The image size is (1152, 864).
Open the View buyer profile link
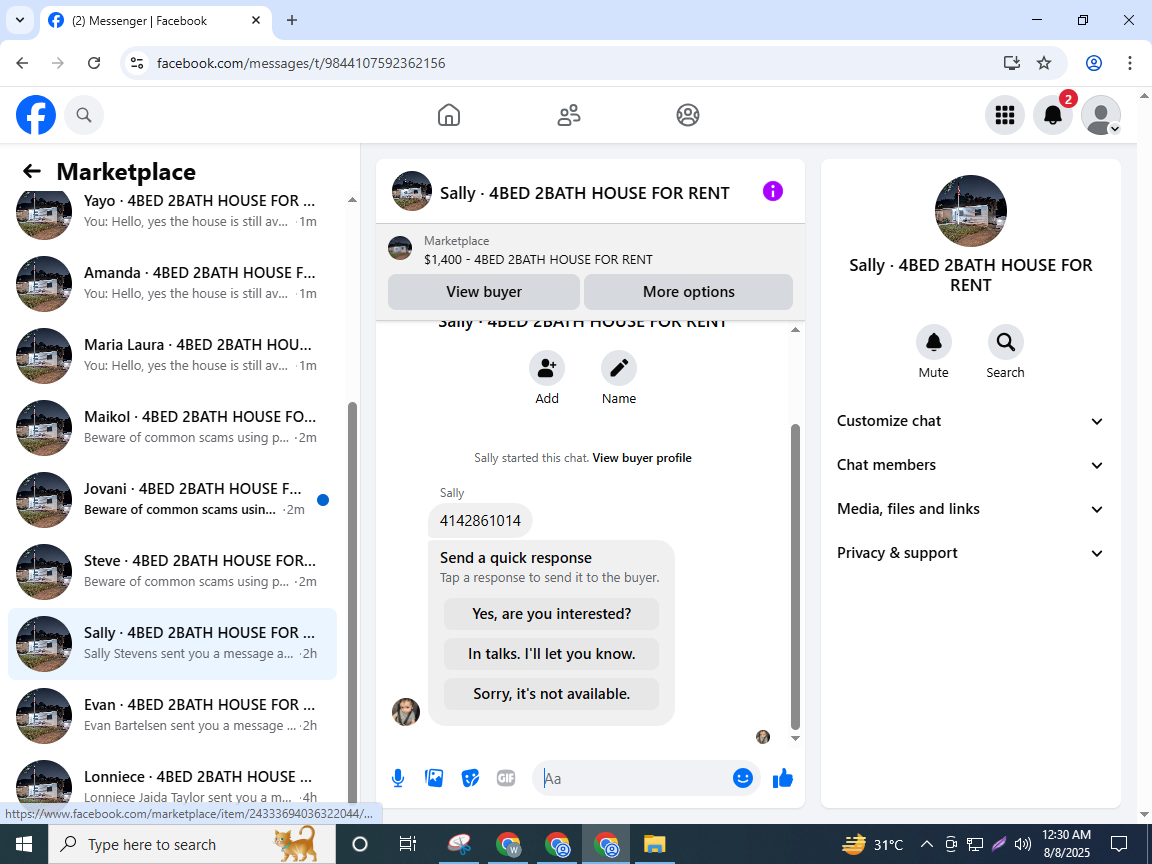pos(642,458)
